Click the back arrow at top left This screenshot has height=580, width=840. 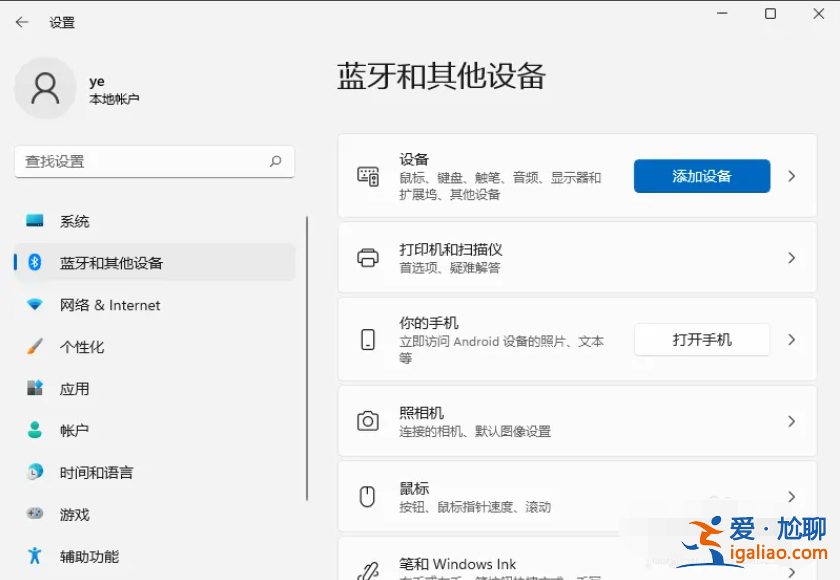[21, 21]
